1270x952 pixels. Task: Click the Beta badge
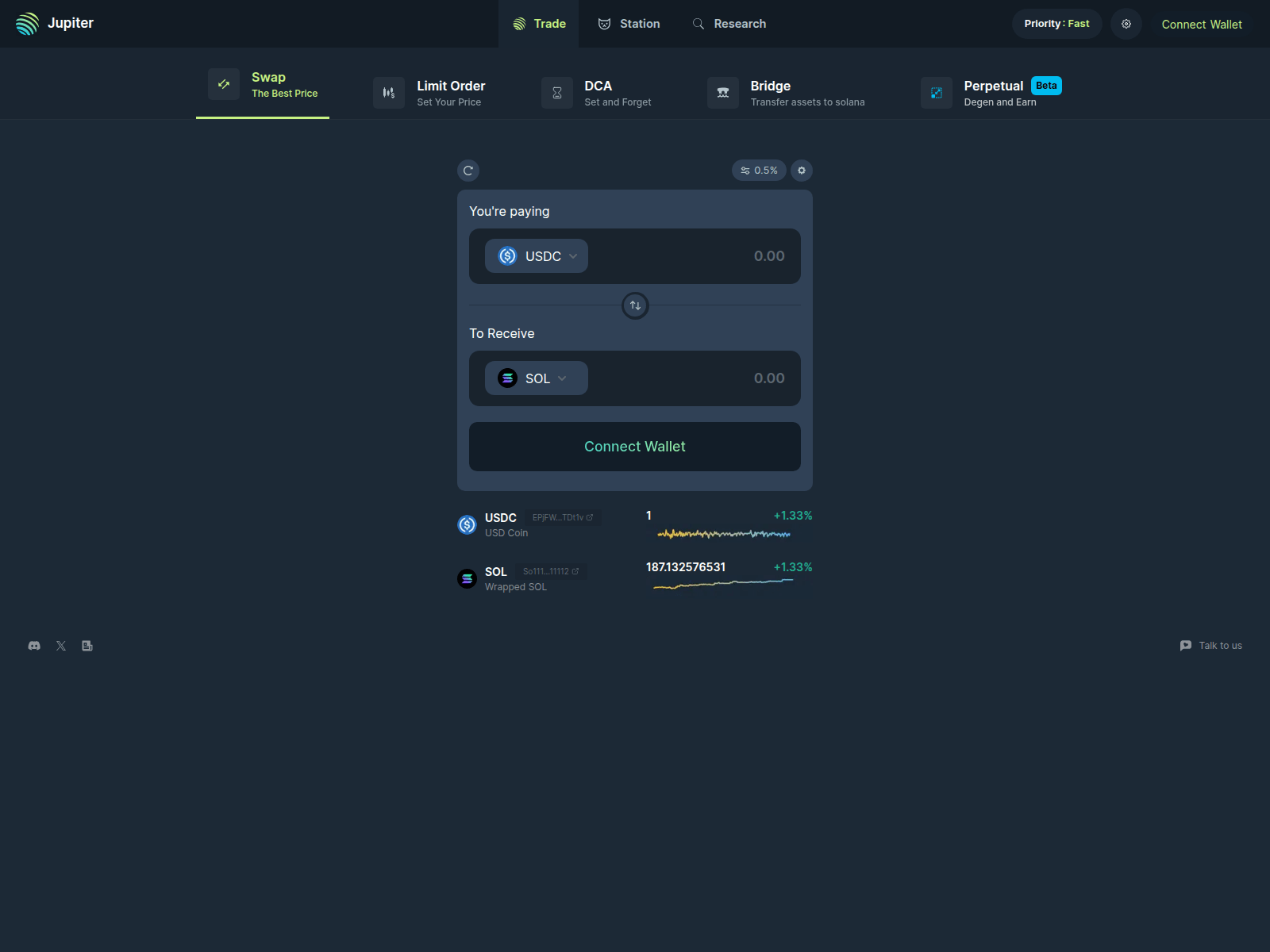(x=1046, y=86)
